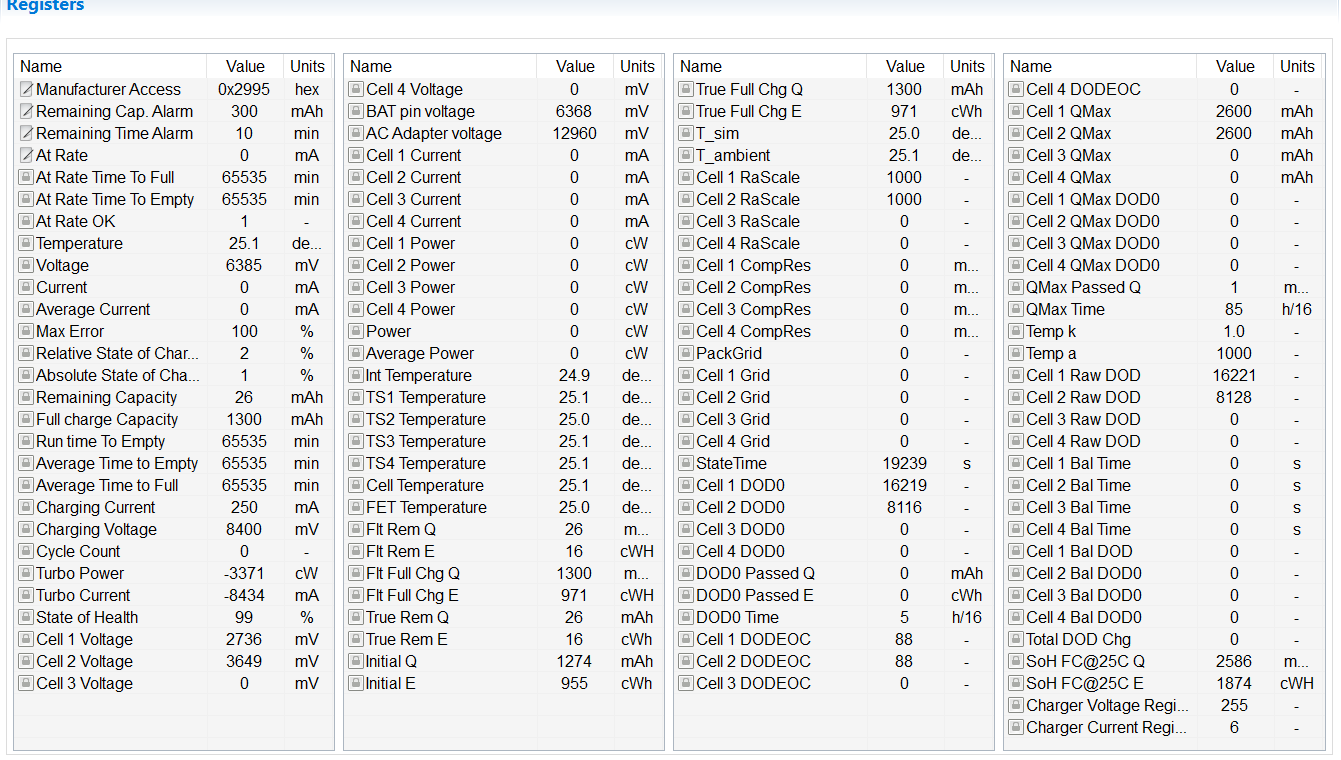
Task: Click the lock icon beside At Rate Time To Full
Action: pos(26,178)
